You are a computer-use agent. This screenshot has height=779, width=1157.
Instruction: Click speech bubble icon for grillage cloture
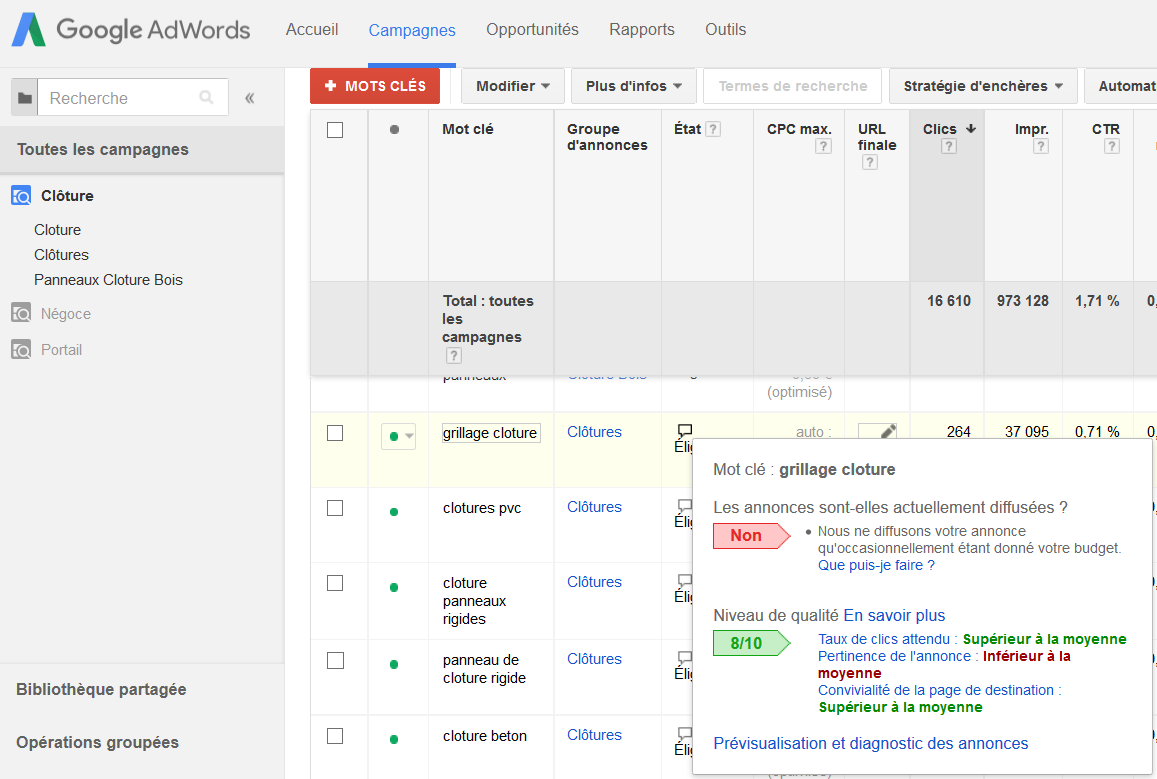click(x=685, y=429)
